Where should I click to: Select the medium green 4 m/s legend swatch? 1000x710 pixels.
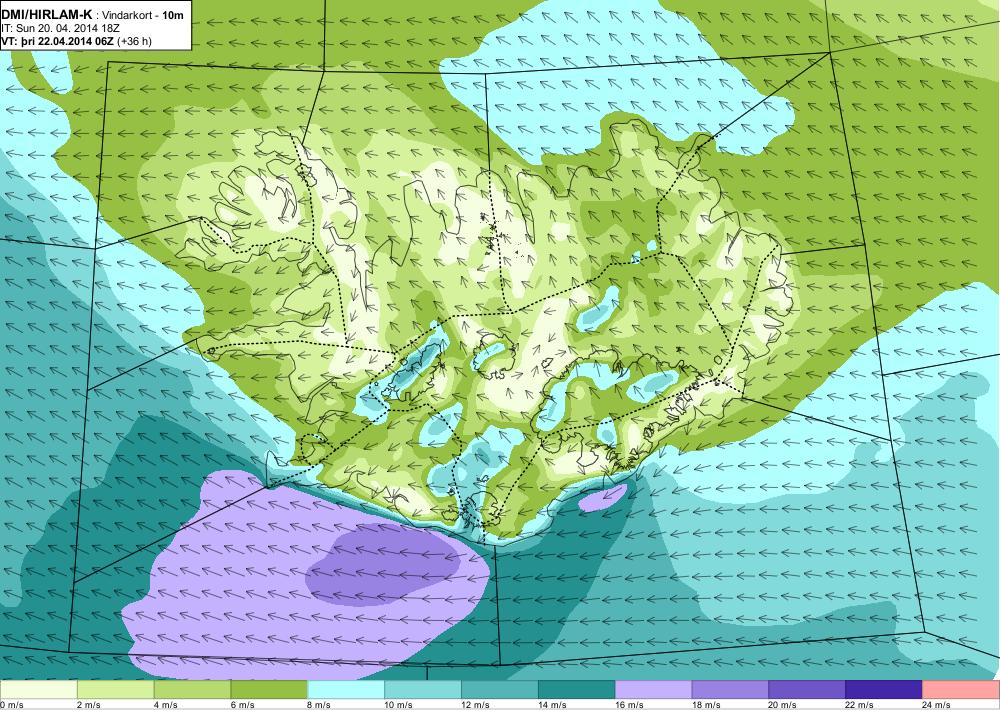click(x=193, y=690)
